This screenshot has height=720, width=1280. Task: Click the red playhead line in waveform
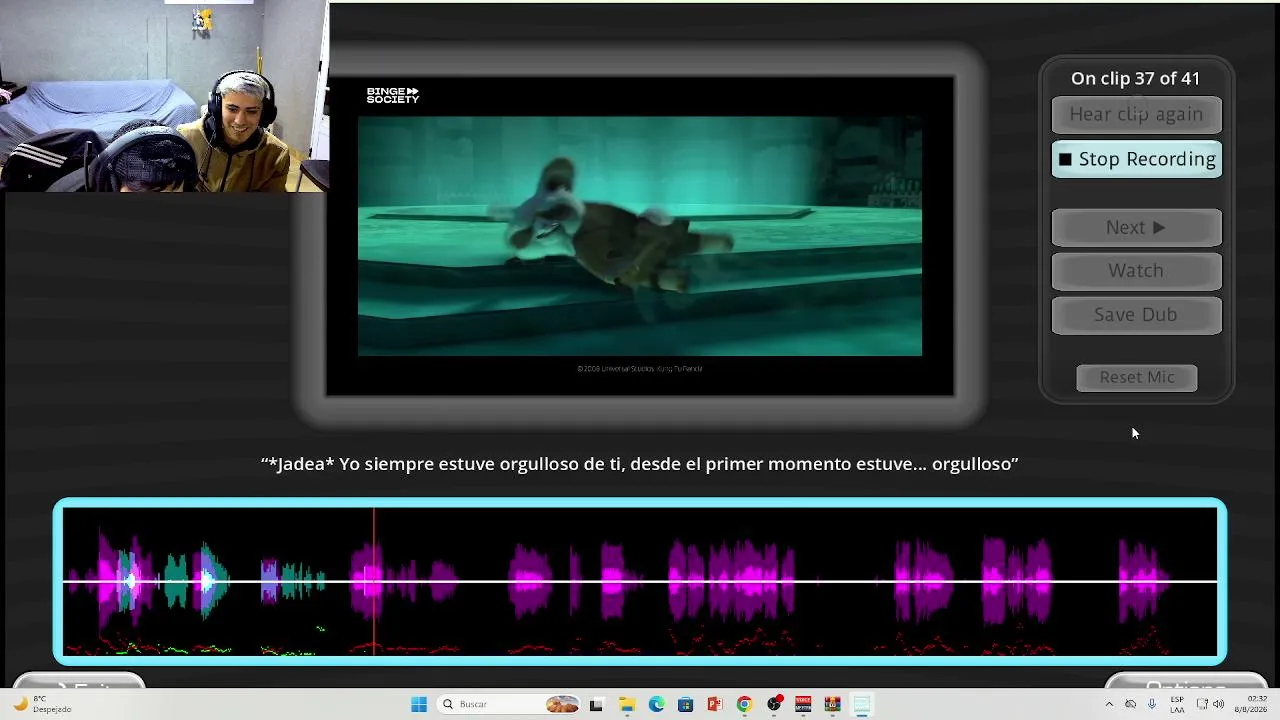(x=374, y=581)
